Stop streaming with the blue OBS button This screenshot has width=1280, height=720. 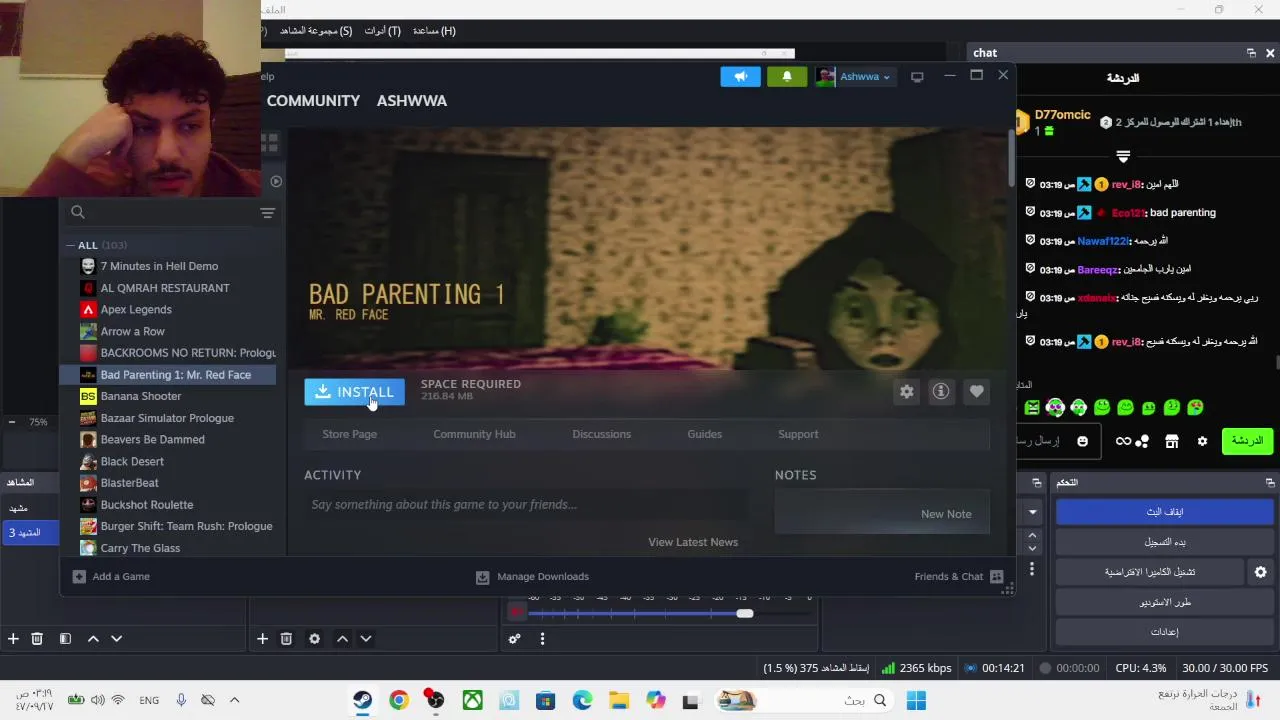(x=1164, y=512)
